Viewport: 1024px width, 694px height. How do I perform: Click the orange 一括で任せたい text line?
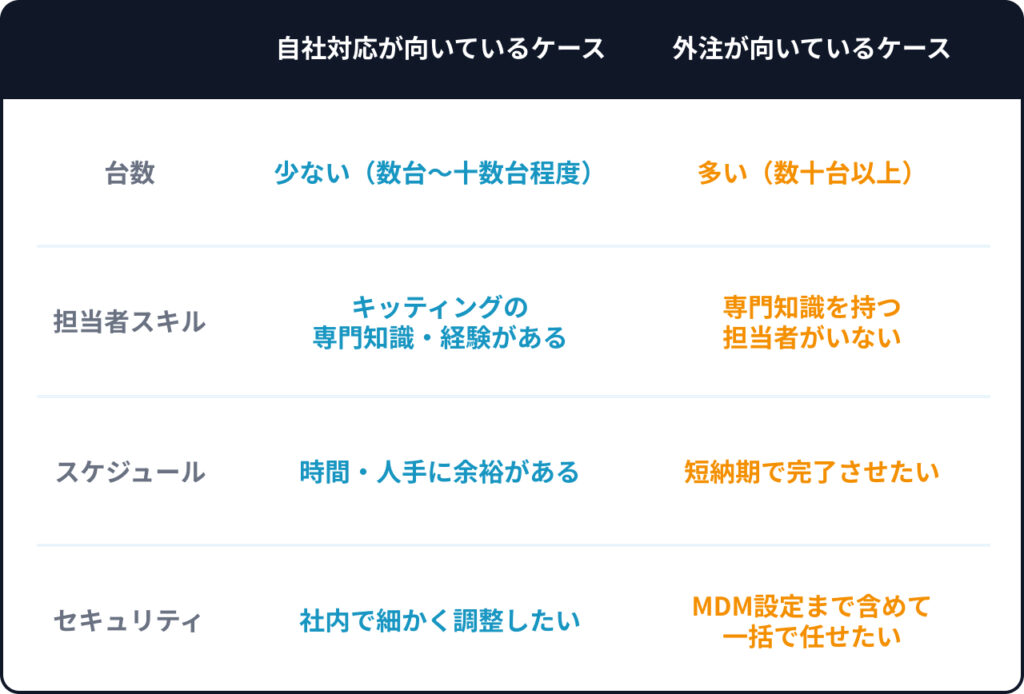tap(811, 637)
